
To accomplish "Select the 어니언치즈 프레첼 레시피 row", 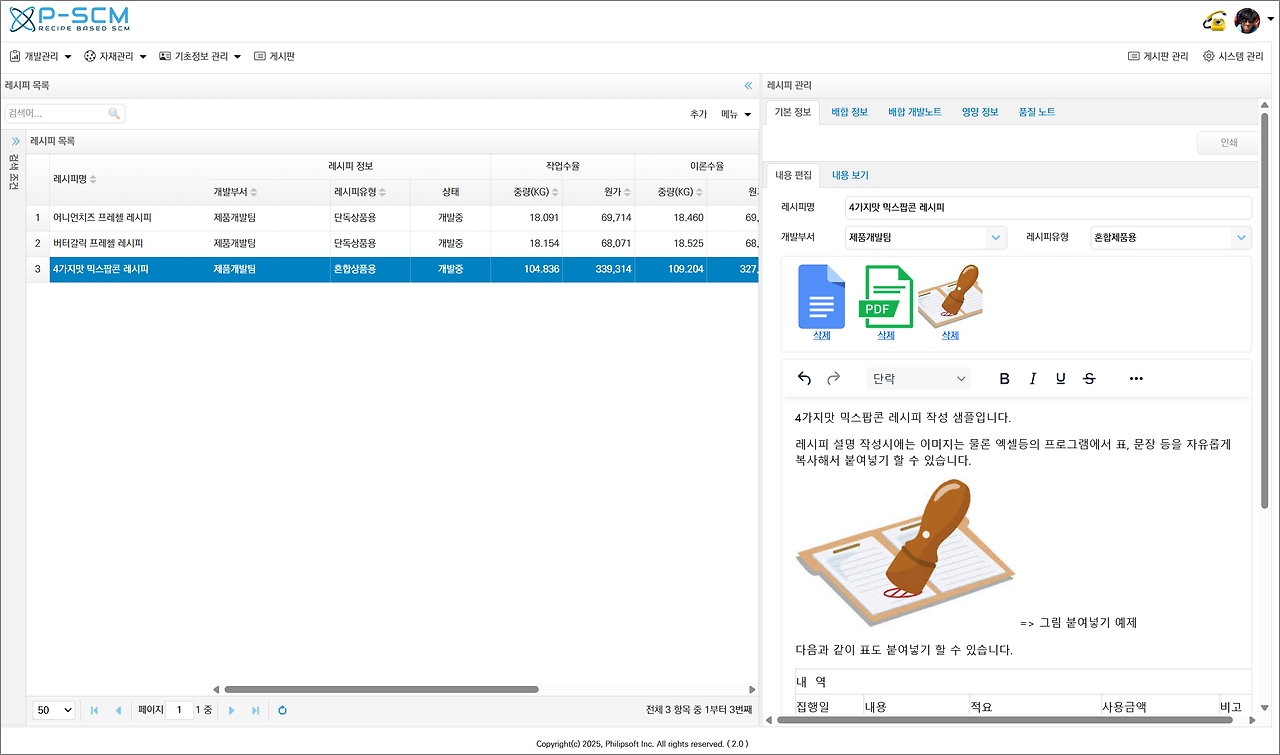I will (392, 217).
